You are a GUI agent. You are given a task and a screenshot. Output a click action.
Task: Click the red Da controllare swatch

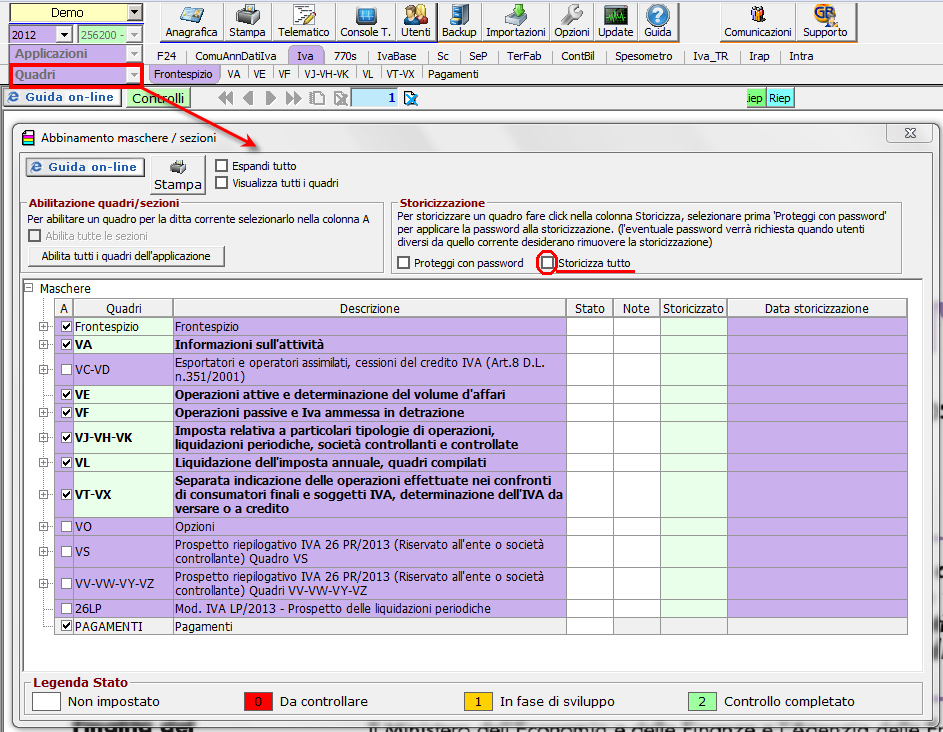pyautogui.click(x=259, y=702)
